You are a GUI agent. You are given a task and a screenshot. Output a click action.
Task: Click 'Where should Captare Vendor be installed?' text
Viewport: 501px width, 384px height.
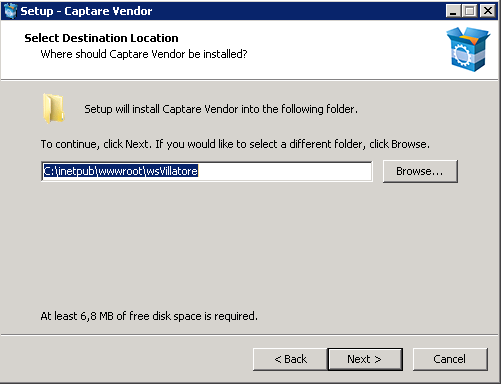(x=144, y=54)
